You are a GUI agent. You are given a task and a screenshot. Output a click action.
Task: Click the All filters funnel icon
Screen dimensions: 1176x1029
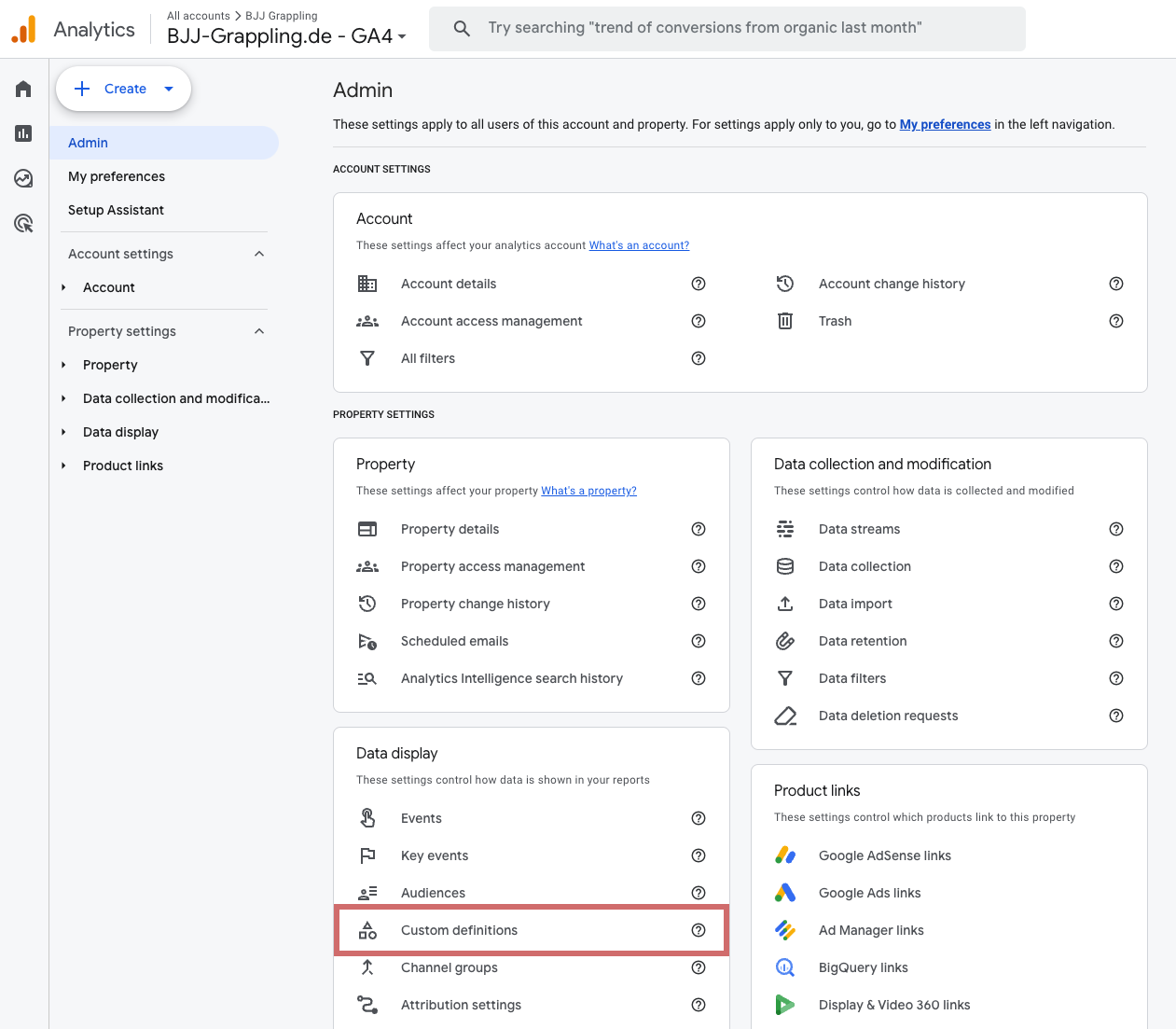click(367, 358)
